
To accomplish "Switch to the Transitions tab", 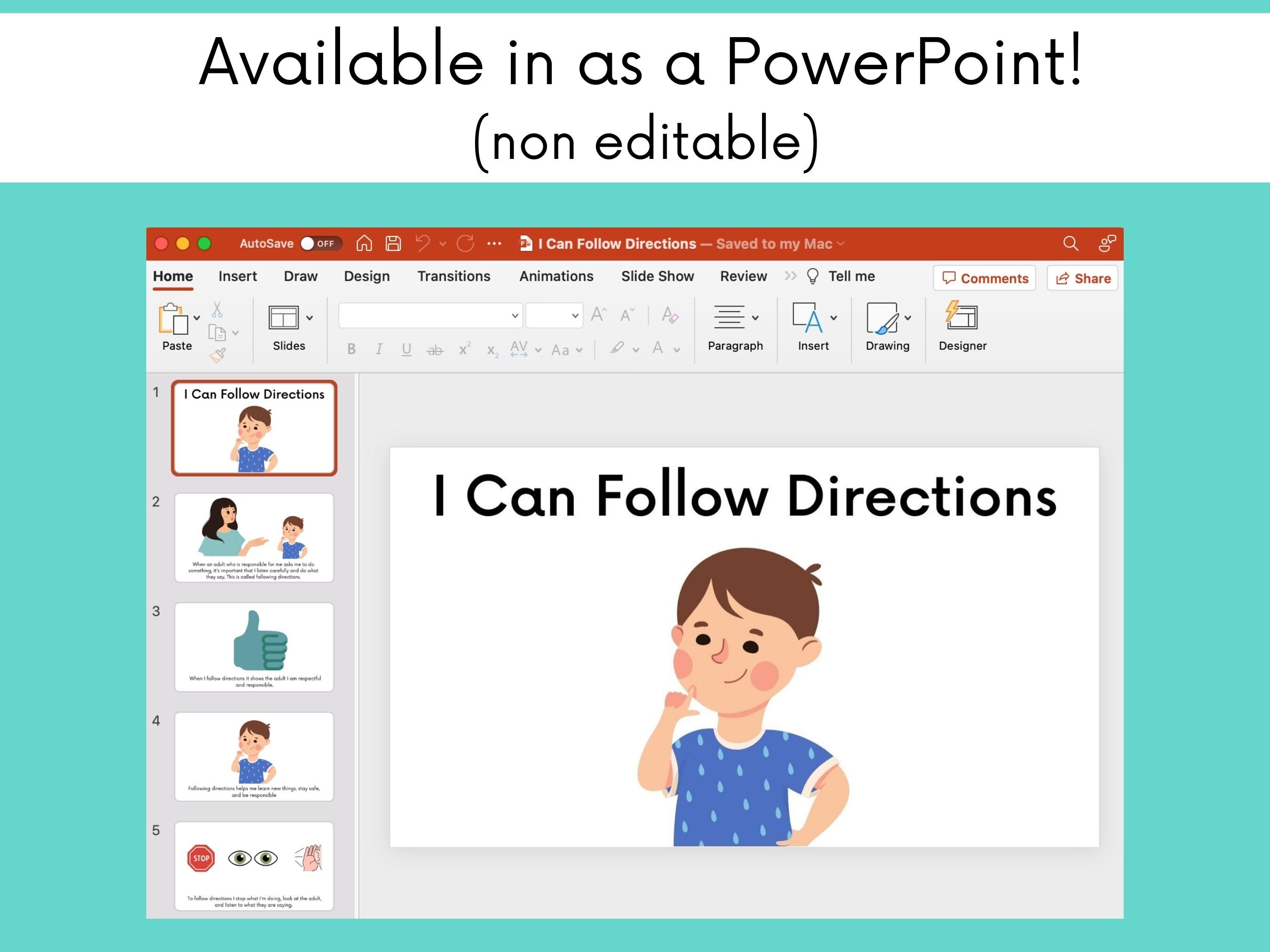I will coord(454,276).
